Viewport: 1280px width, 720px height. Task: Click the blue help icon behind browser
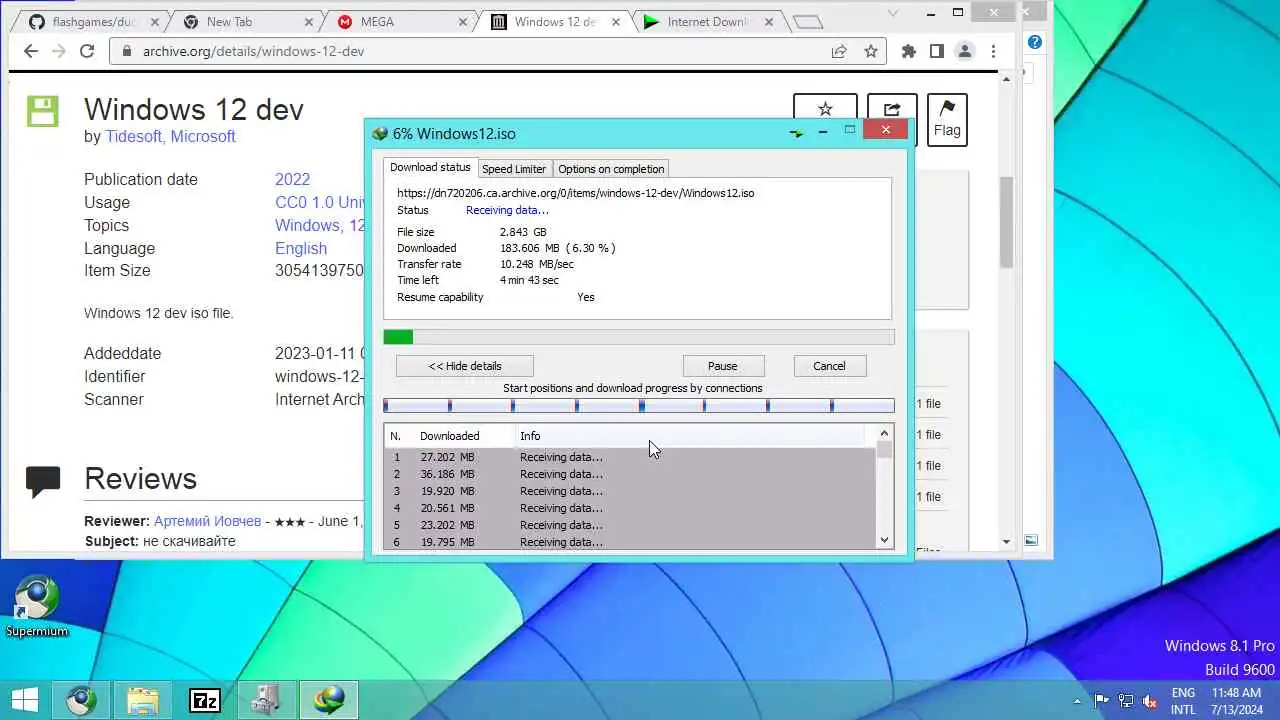pos(1035,42)
